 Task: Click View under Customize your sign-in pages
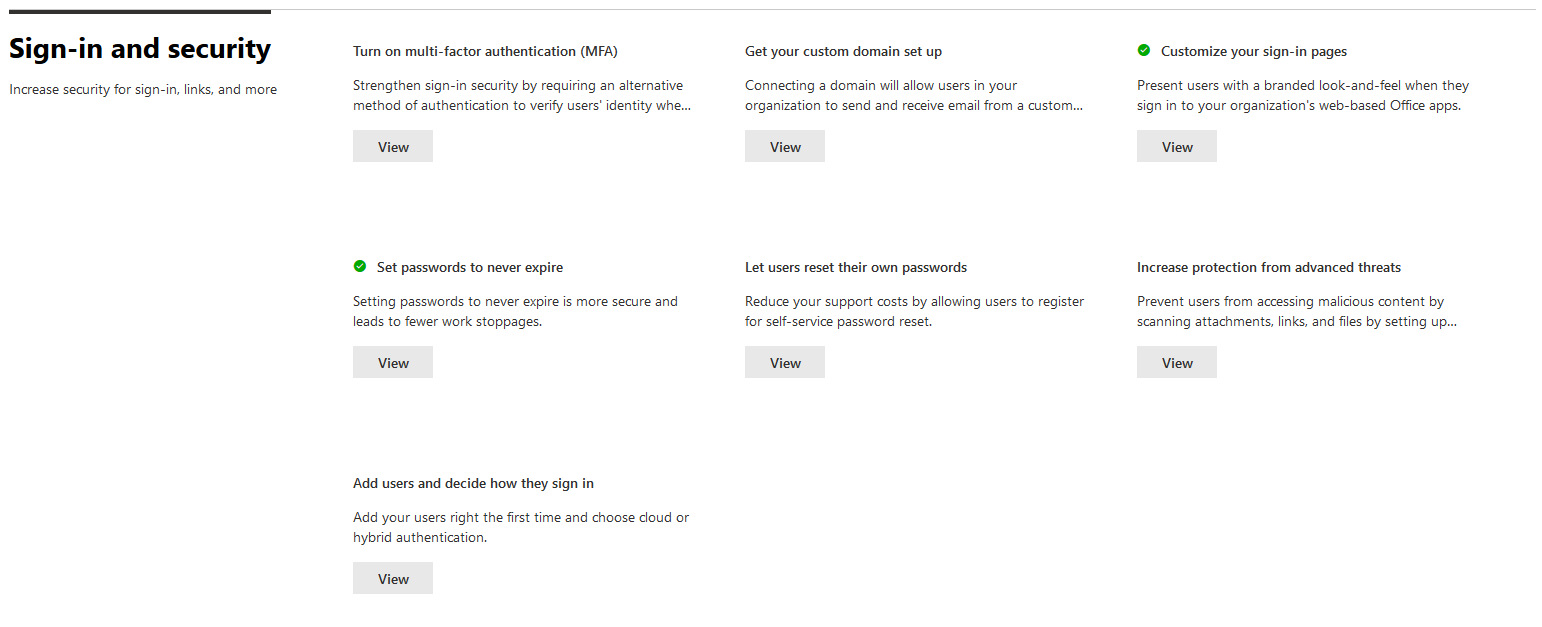point(1177,146)
